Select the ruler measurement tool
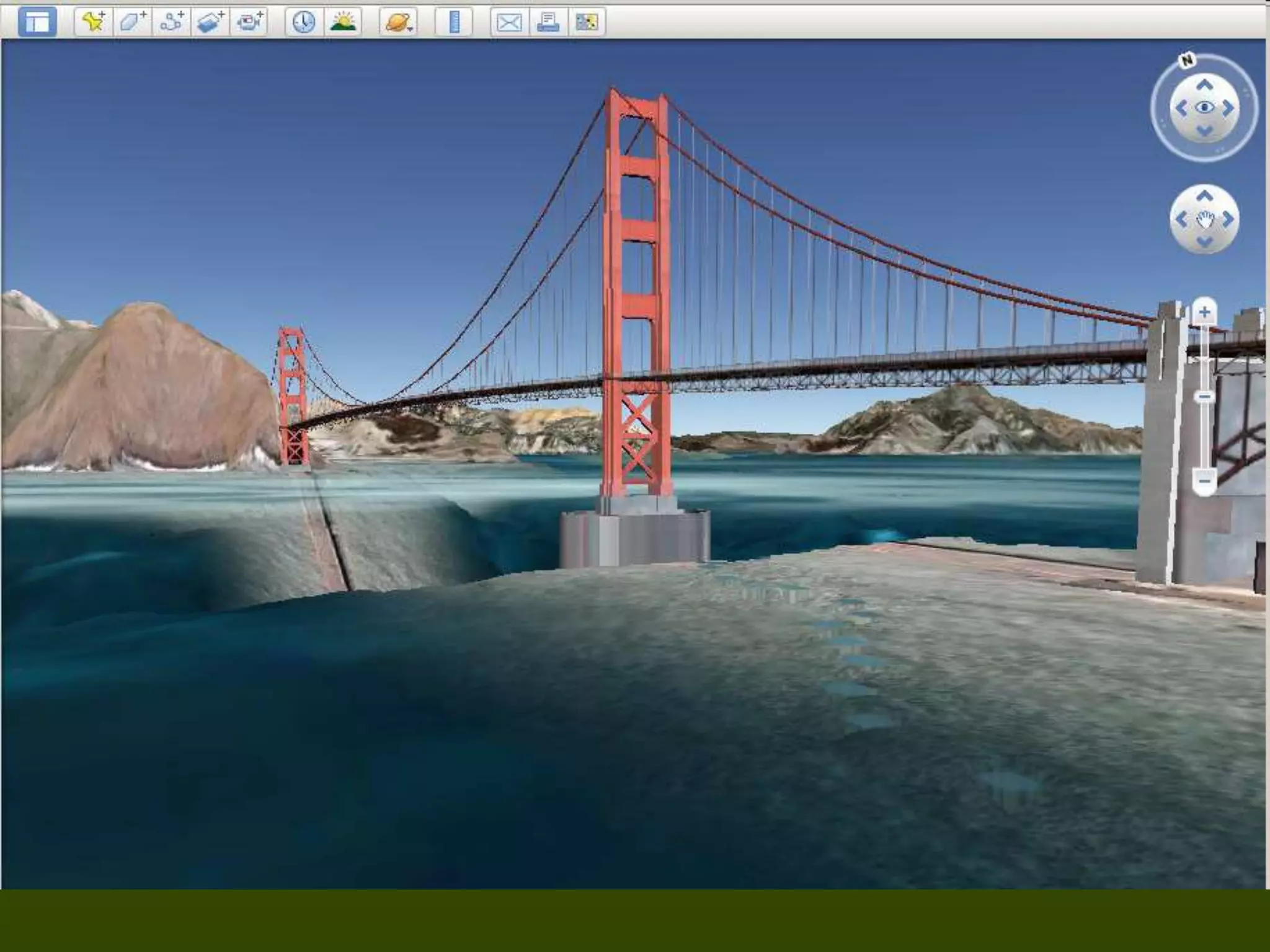This screenshot has height=952, width=1270. pos(454,23)
